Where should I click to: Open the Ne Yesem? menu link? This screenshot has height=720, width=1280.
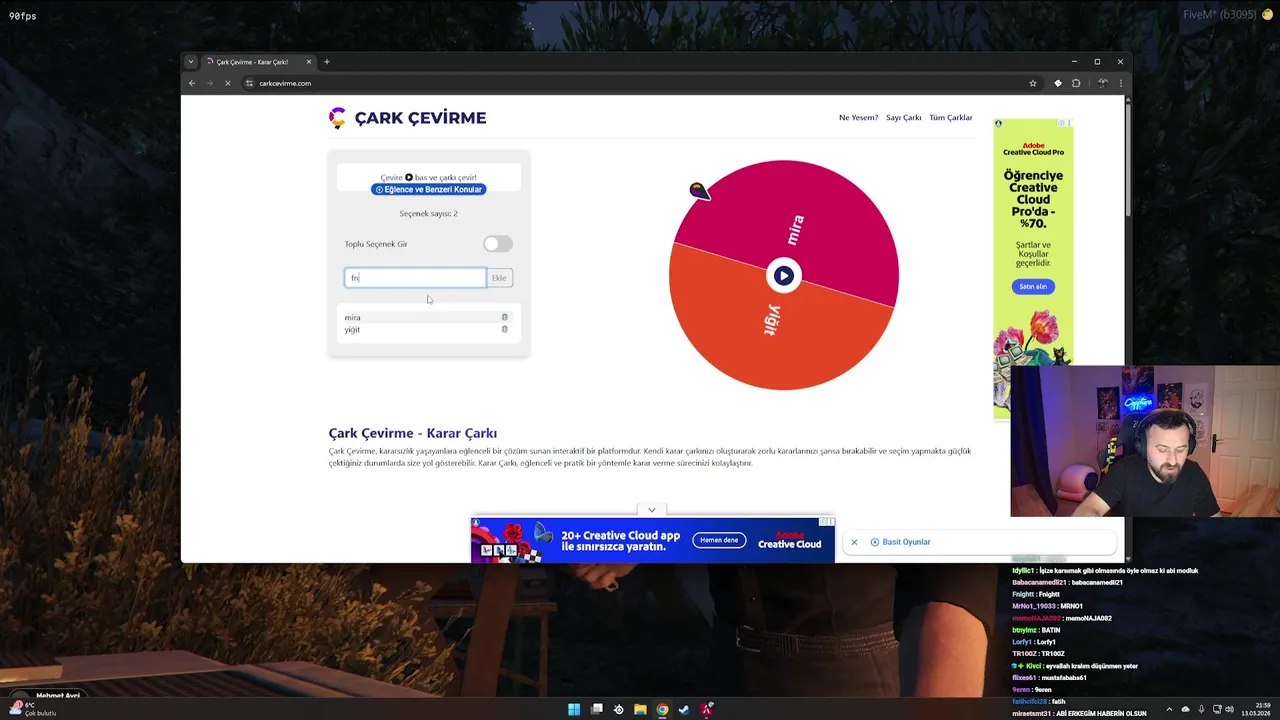pos(858,118)
